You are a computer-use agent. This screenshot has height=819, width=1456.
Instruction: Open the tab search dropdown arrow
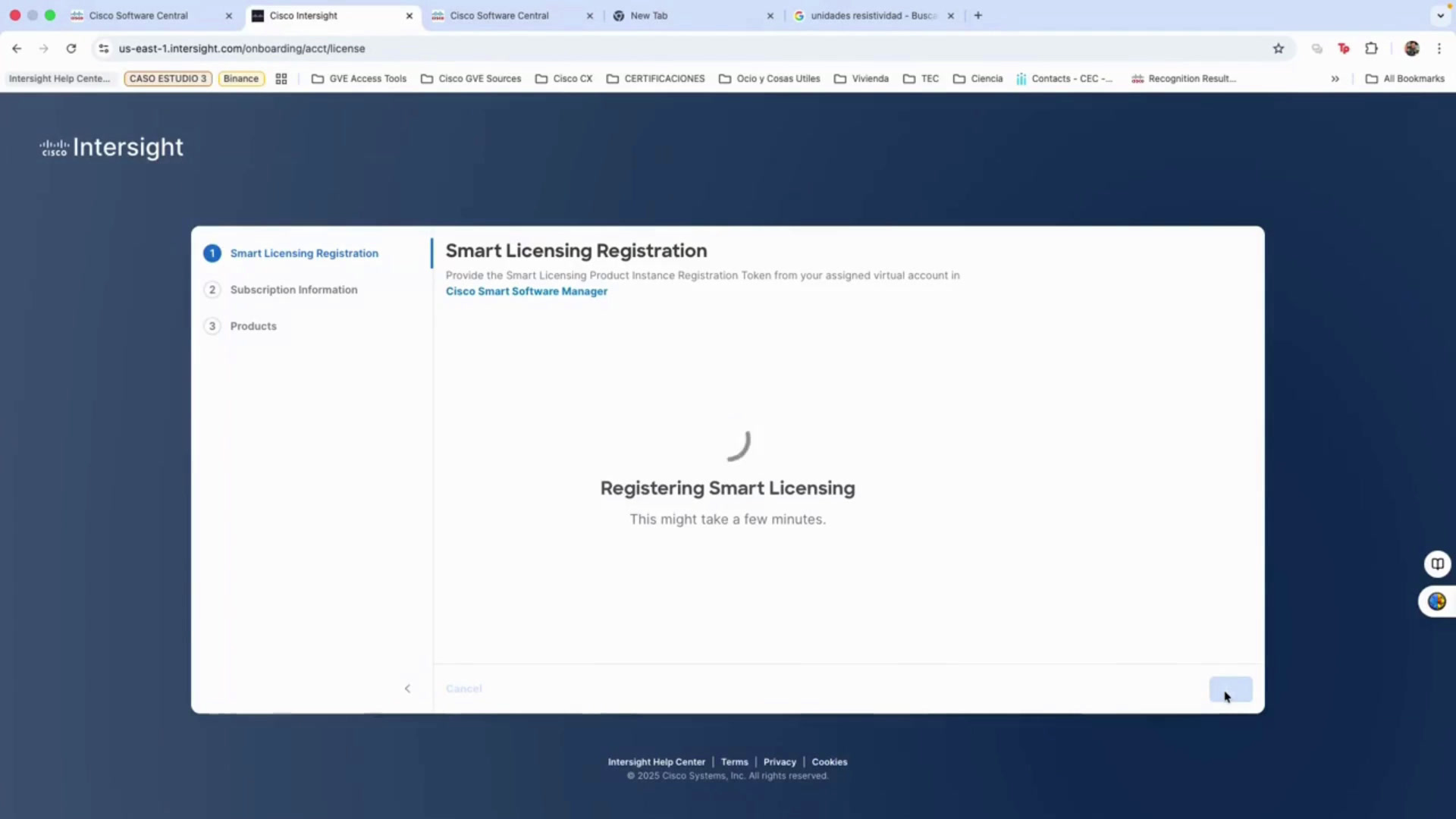[1440, 15]
